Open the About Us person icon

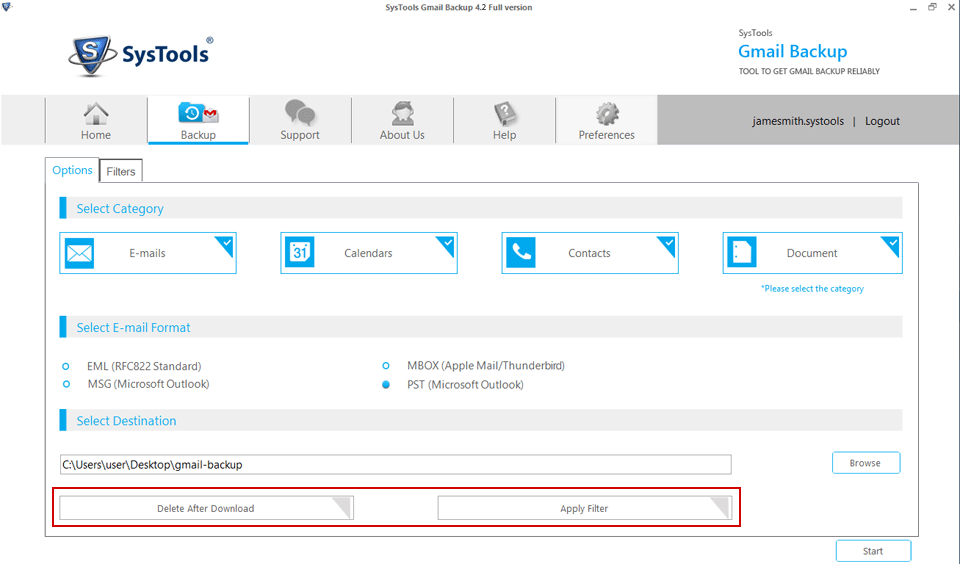pyautogui.click(x=402, y=113)
